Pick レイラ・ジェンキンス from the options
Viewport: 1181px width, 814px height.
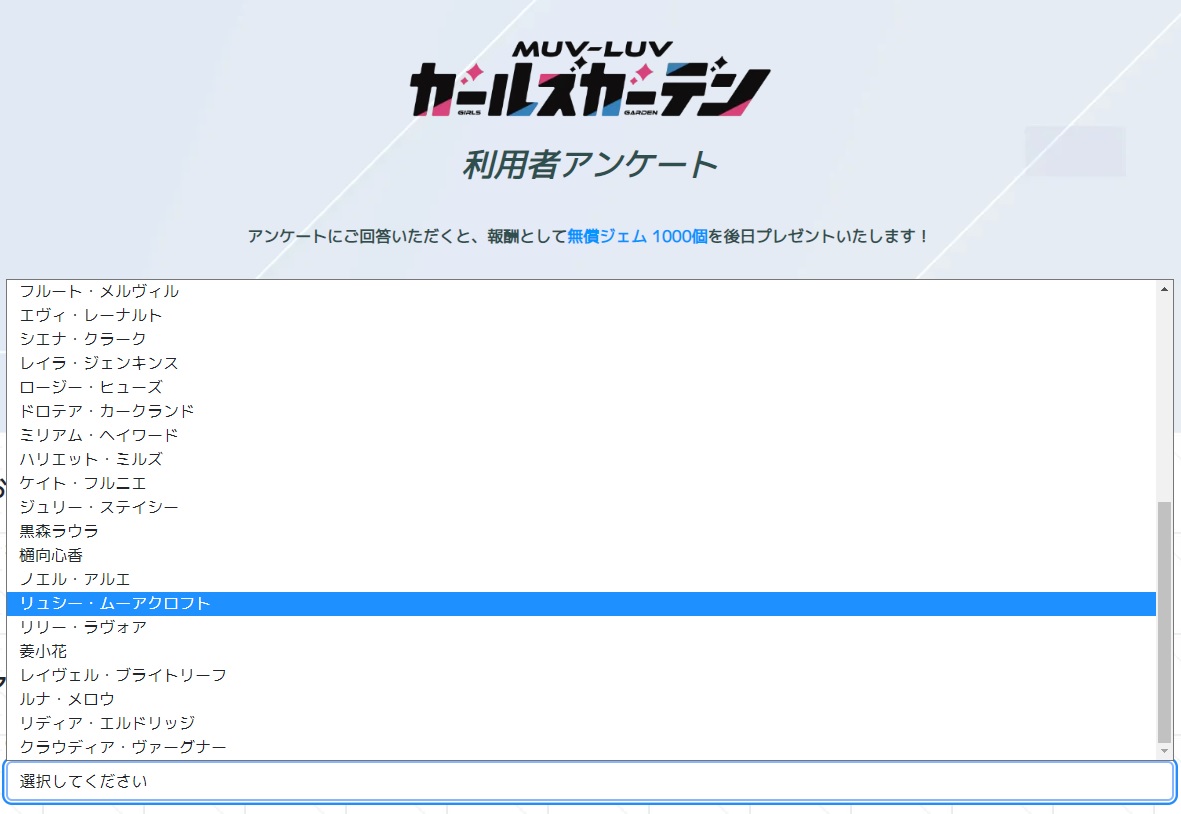tap(99, 363)
